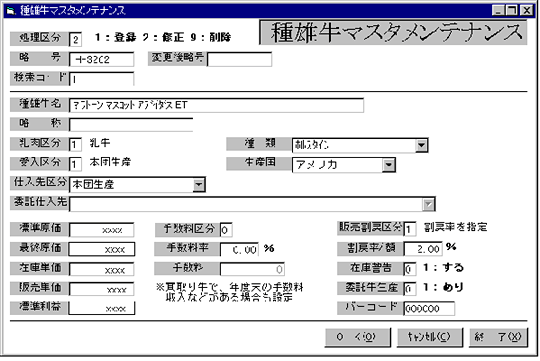Click the 割戻率を指定 description text

click(x=455, y=227)
